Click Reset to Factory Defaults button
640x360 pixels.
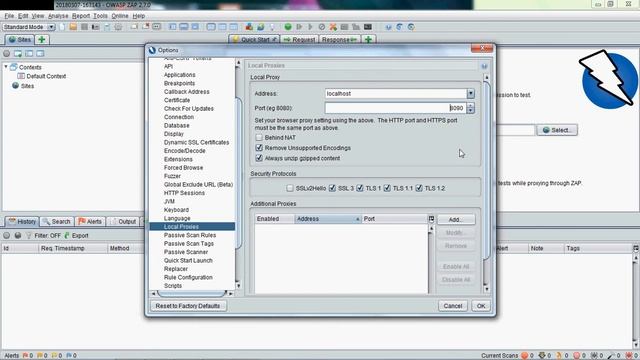[x=188, y=306]
